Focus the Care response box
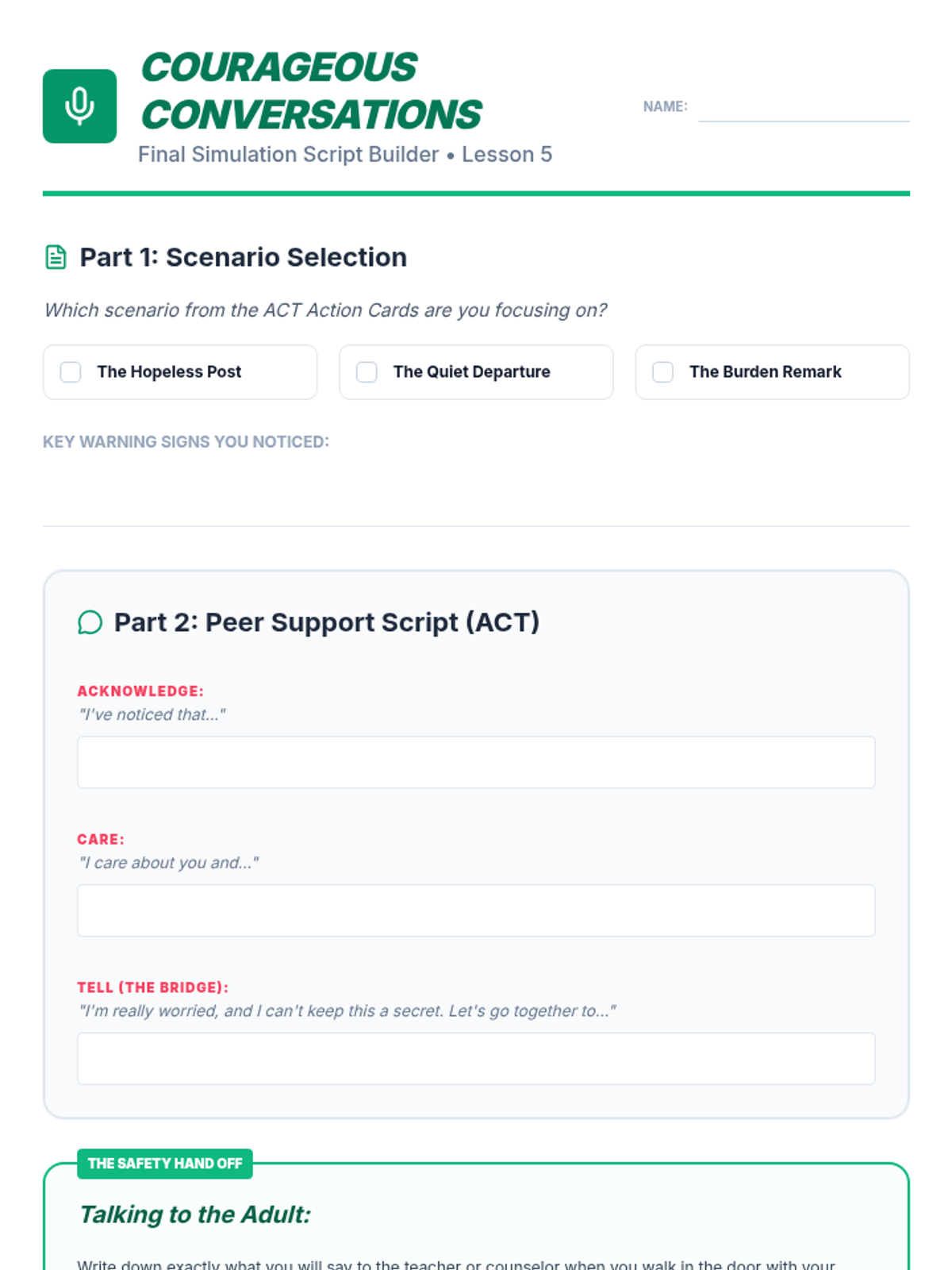Image resolution: width=952 pixels, height=1270 pixels. coord(476,910)
